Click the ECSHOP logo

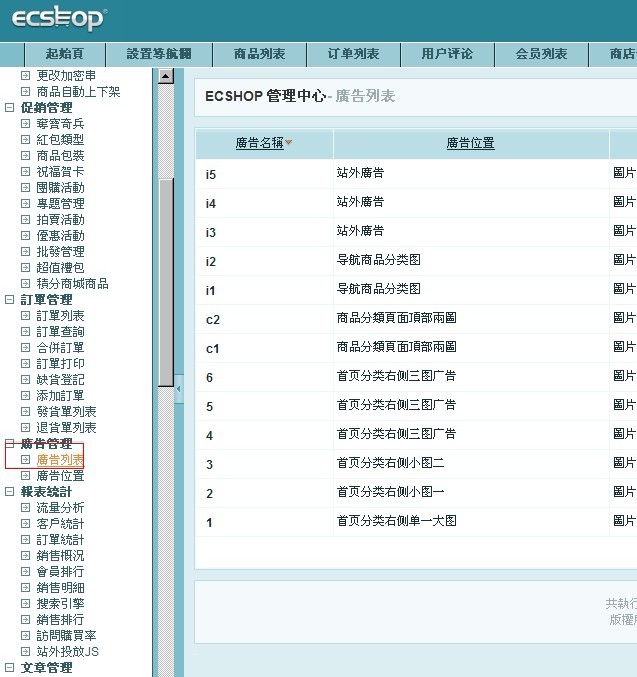point(60,18)
